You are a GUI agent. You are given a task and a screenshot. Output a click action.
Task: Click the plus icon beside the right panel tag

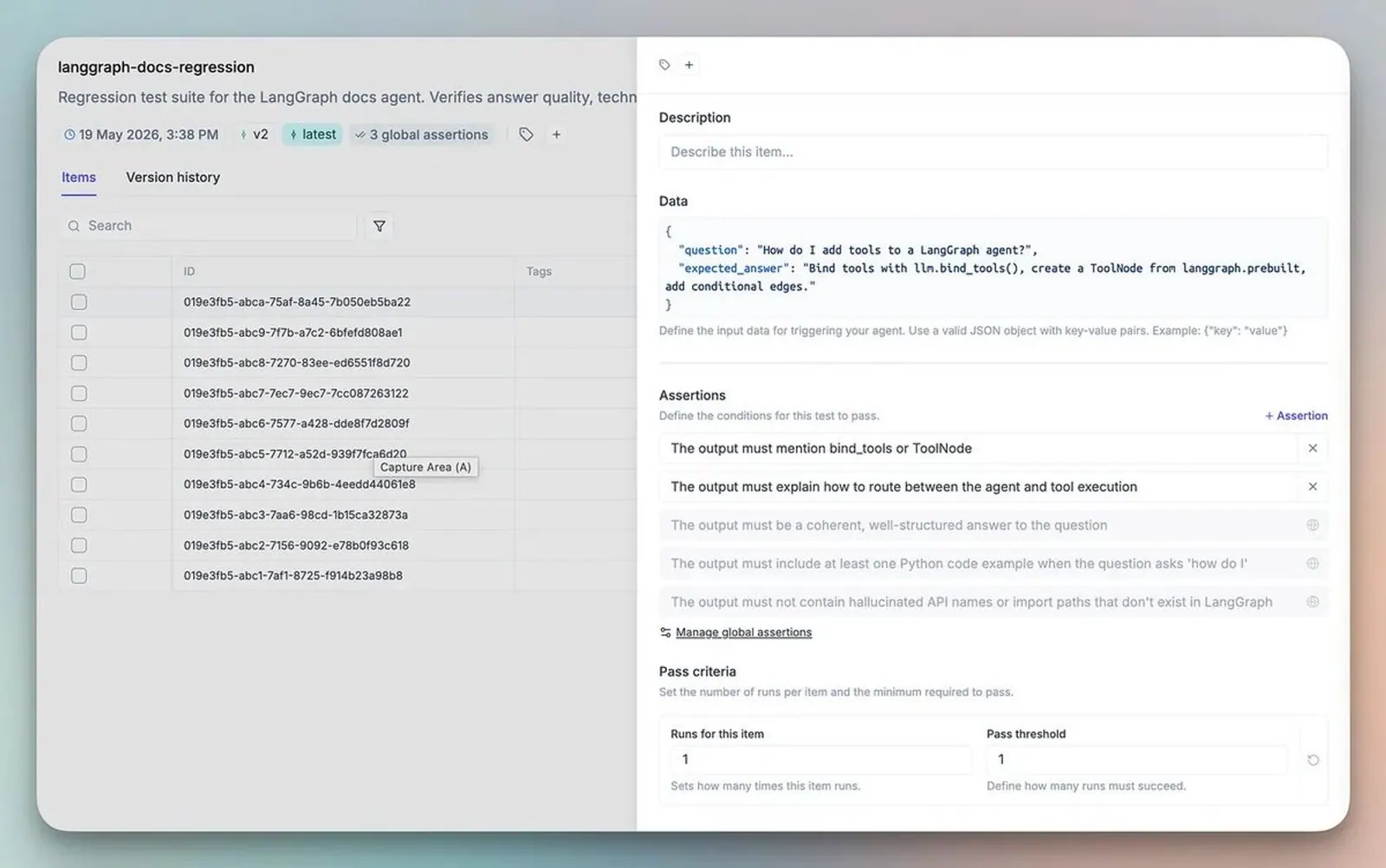tap(689, 65)
